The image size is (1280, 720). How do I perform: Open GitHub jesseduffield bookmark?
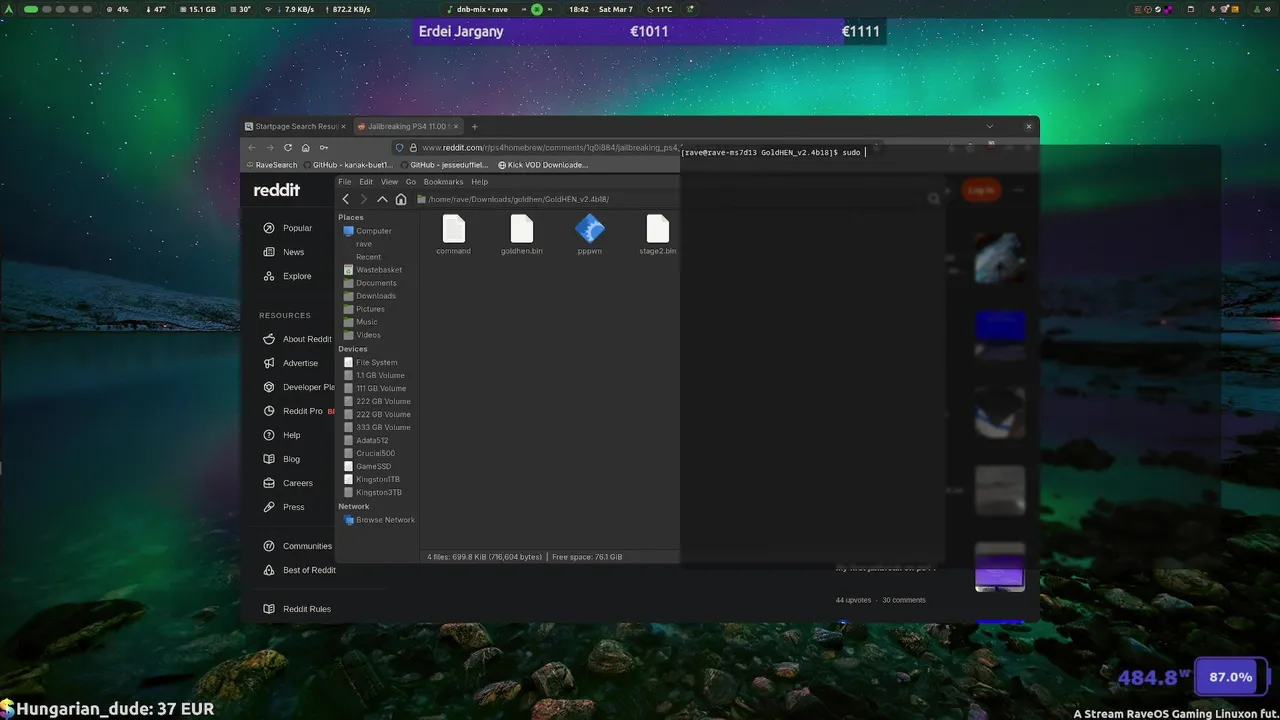click(444, 165)
